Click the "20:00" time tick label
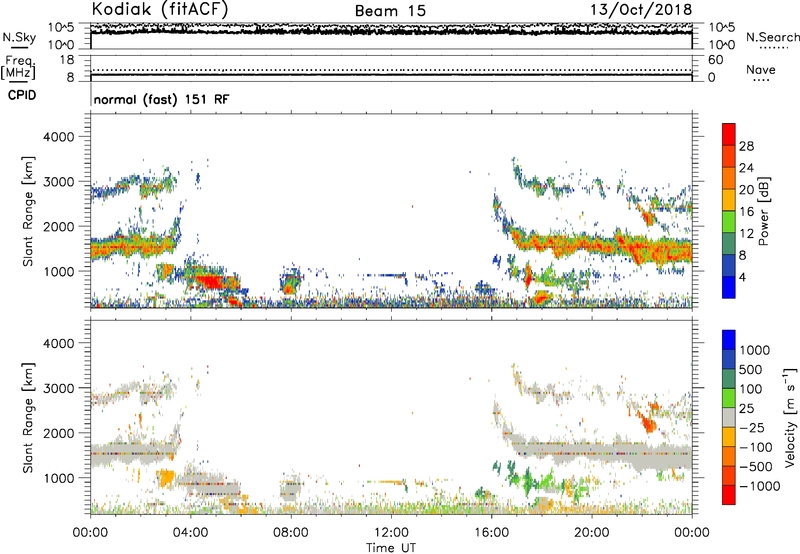 tap(591, 533)
